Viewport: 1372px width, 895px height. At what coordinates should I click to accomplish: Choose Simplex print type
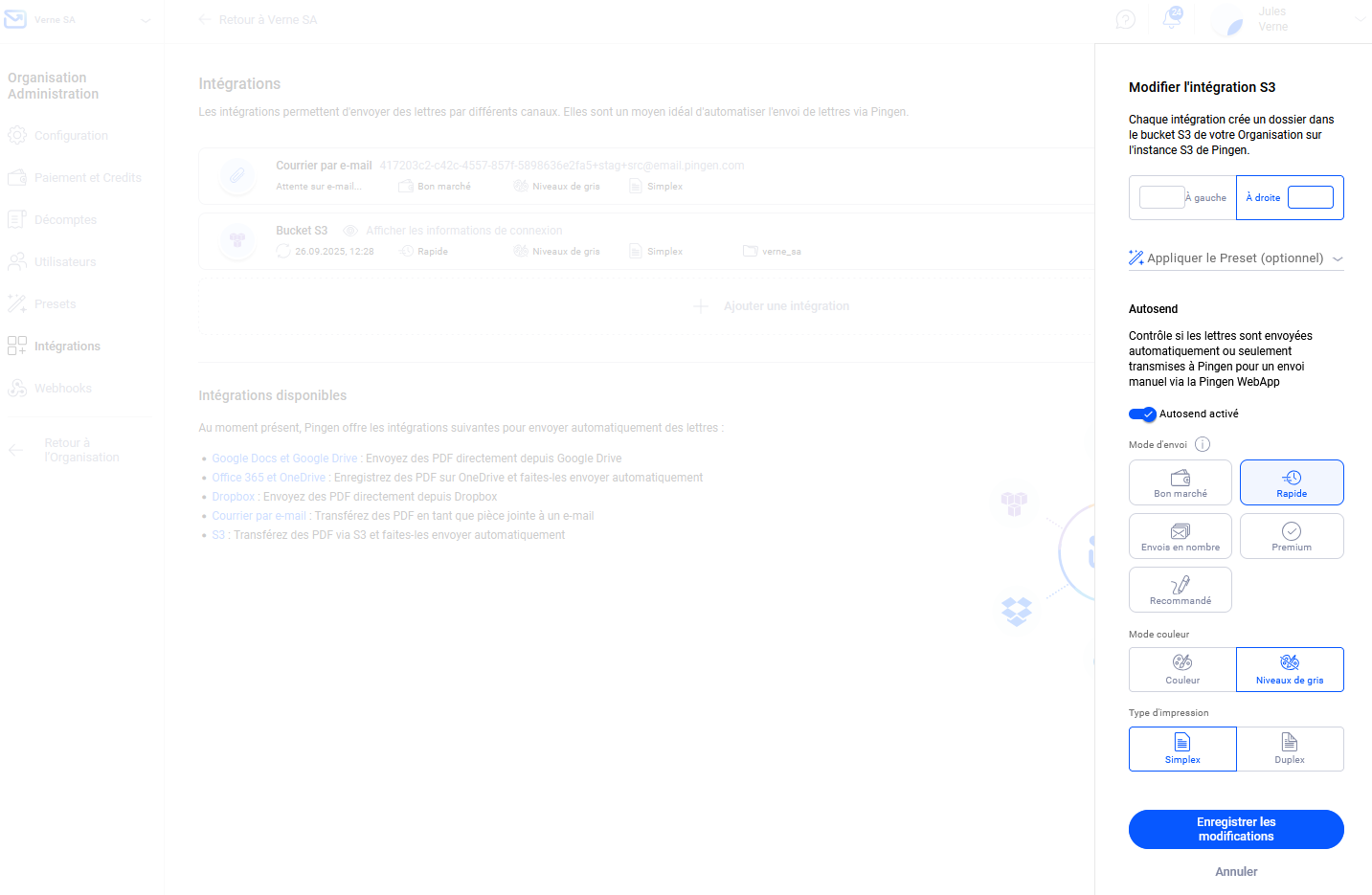pos(1181,749)
